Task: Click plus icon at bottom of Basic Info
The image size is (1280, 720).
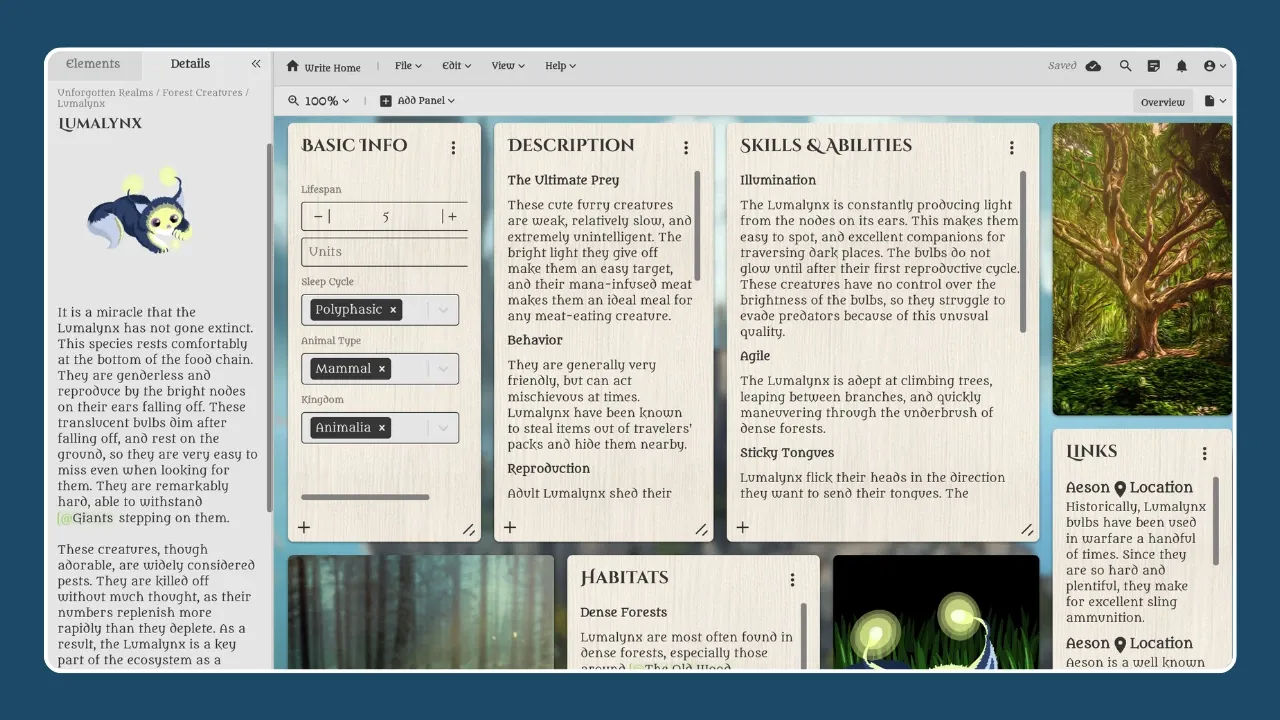Action: pos(304,527)
